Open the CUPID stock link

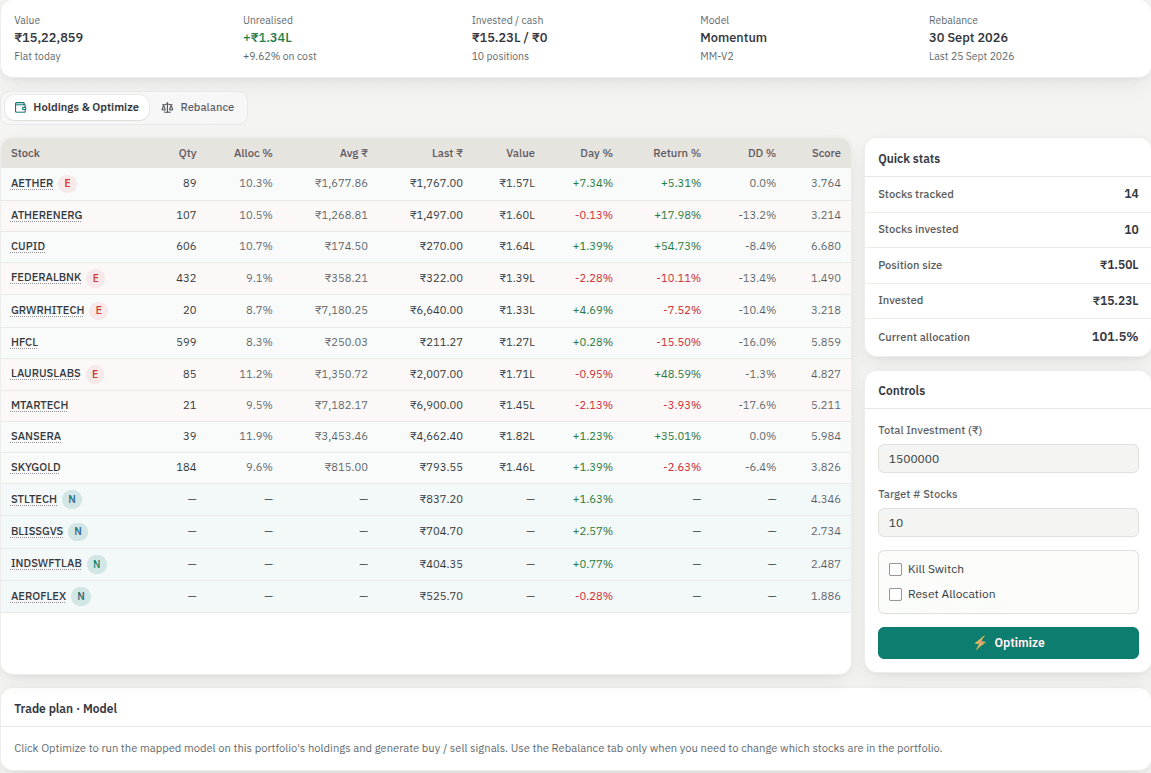[x=28, y=247]
